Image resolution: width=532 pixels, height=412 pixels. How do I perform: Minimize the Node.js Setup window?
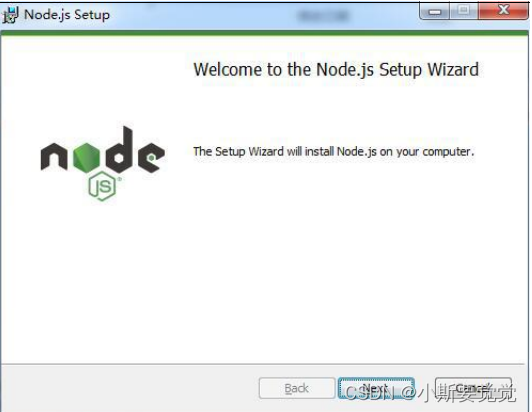click(435, 12)
